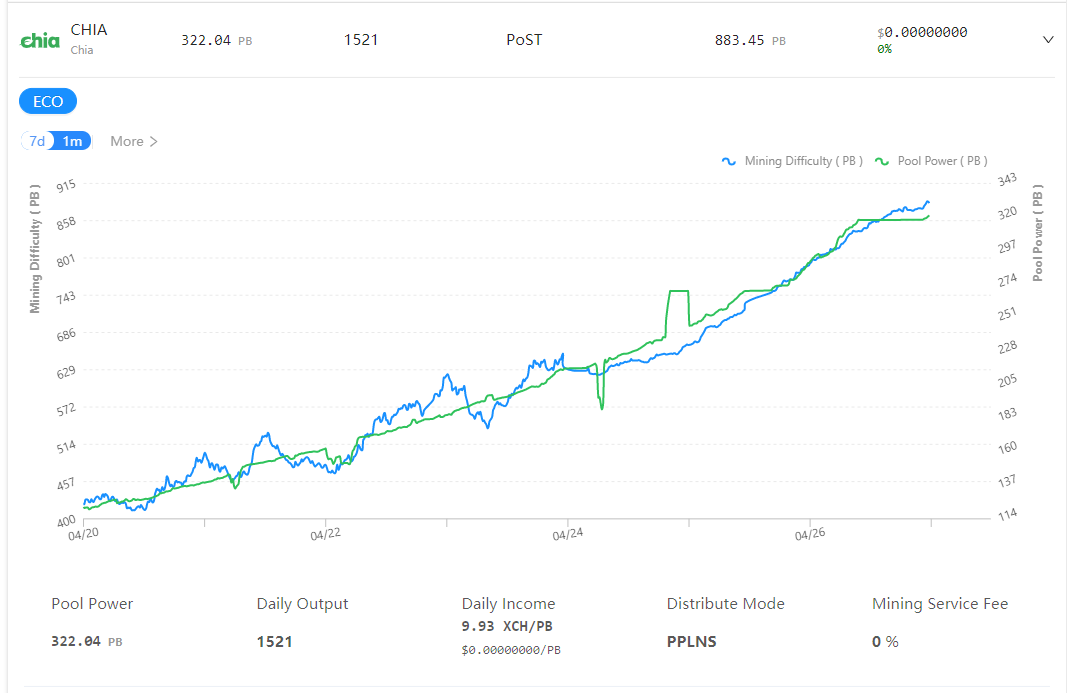Click the green Chia logo icon

(x=40, y=41)
